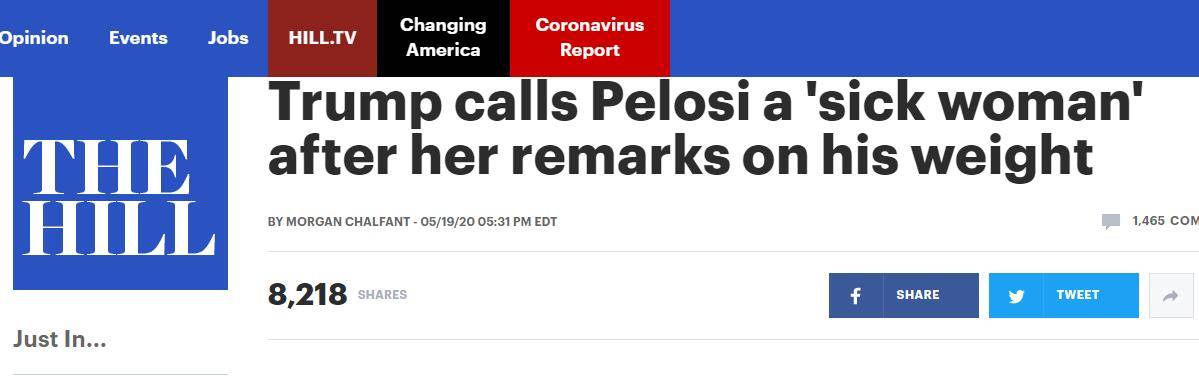Click the Just In... section heading
1199x376 pixels.
pos(60,339)
